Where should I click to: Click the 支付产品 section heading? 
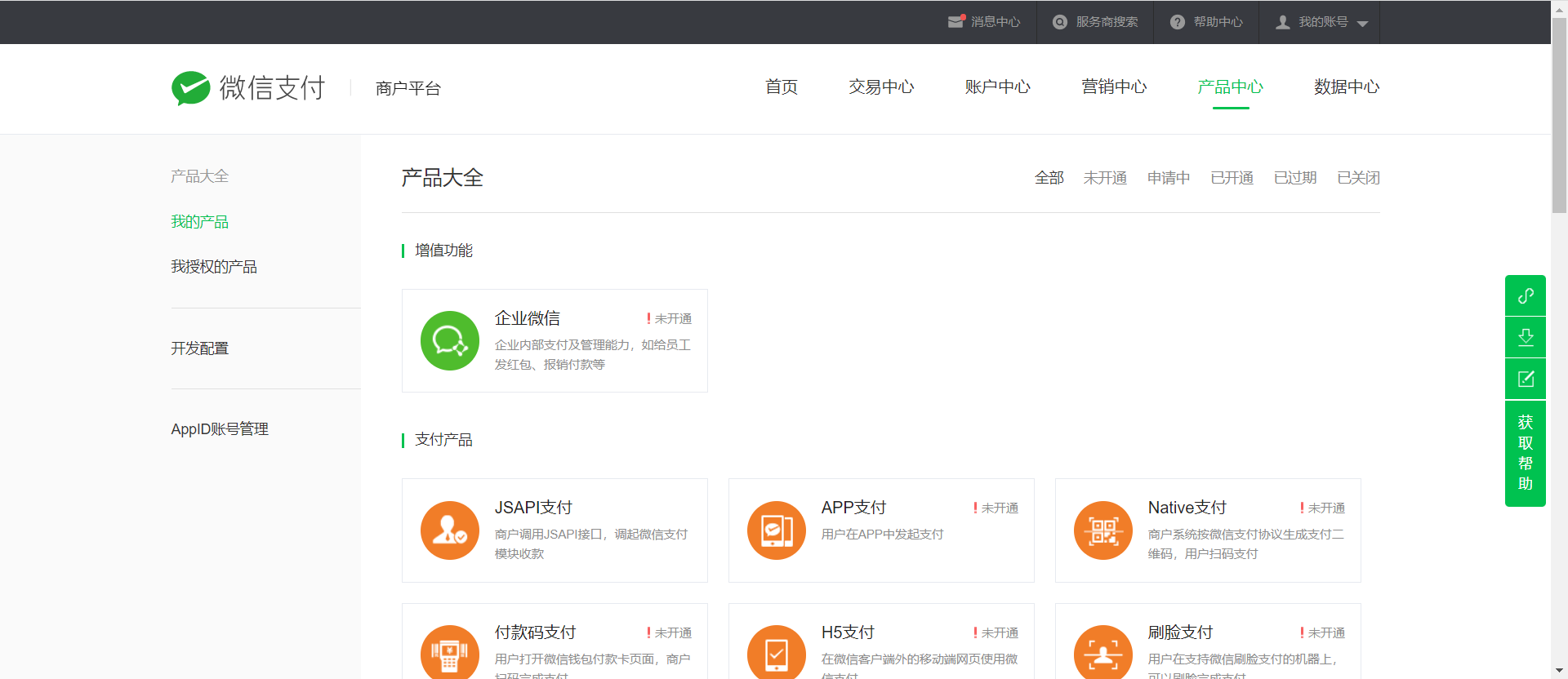[443, 440]
